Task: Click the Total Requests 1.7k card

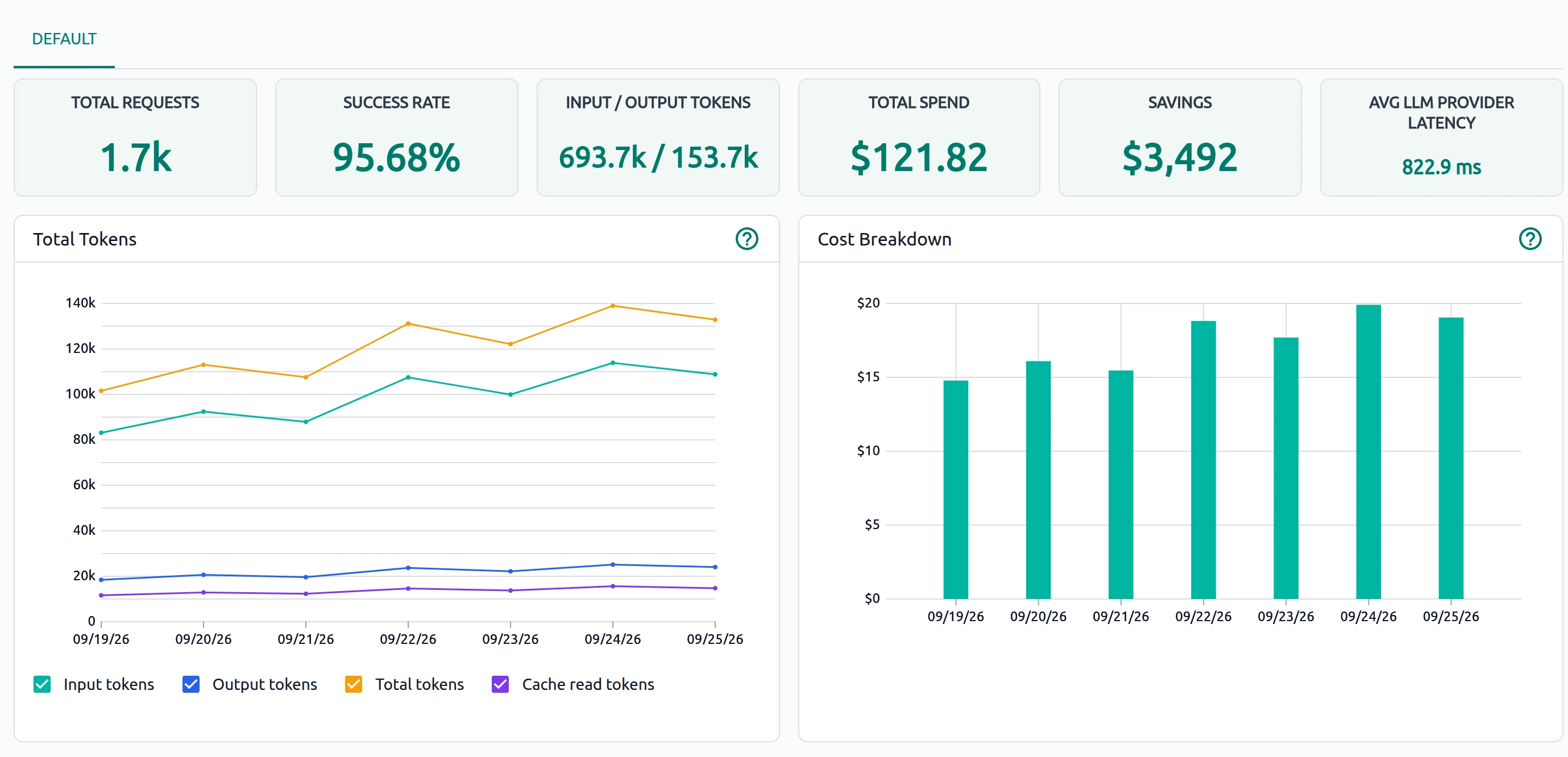Action: click(135, 138)
